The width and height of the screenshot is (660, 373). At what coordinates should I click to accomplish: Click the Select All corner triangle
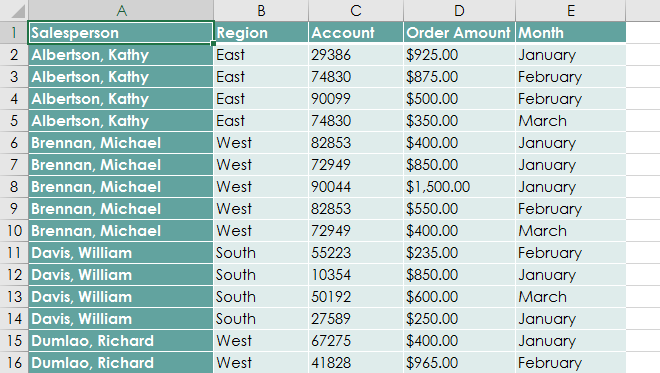[x=18, y=11]
